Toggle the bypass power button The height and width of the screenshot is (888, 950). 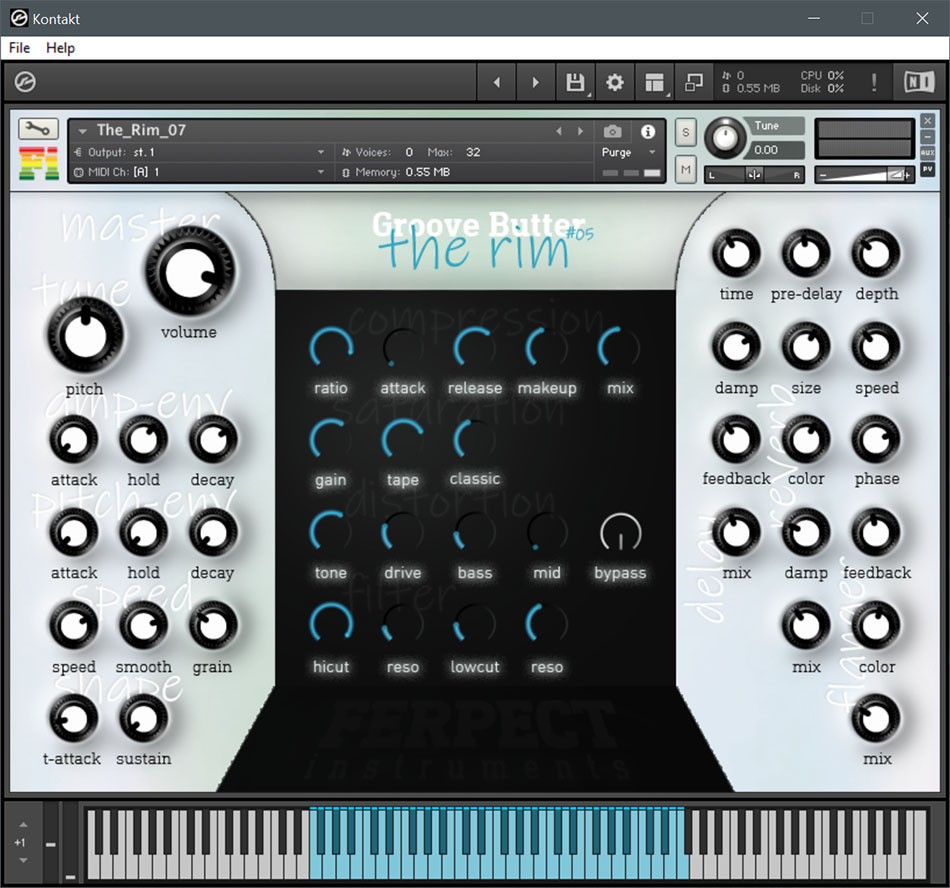(620, 533)
